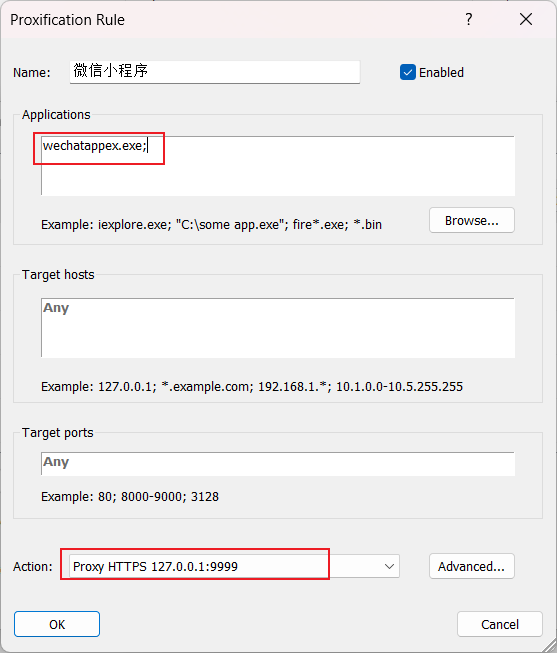Open the Browse... file picker
This screenshot has height=653, width=557.
pyautogui.click(x=472, y=220)
